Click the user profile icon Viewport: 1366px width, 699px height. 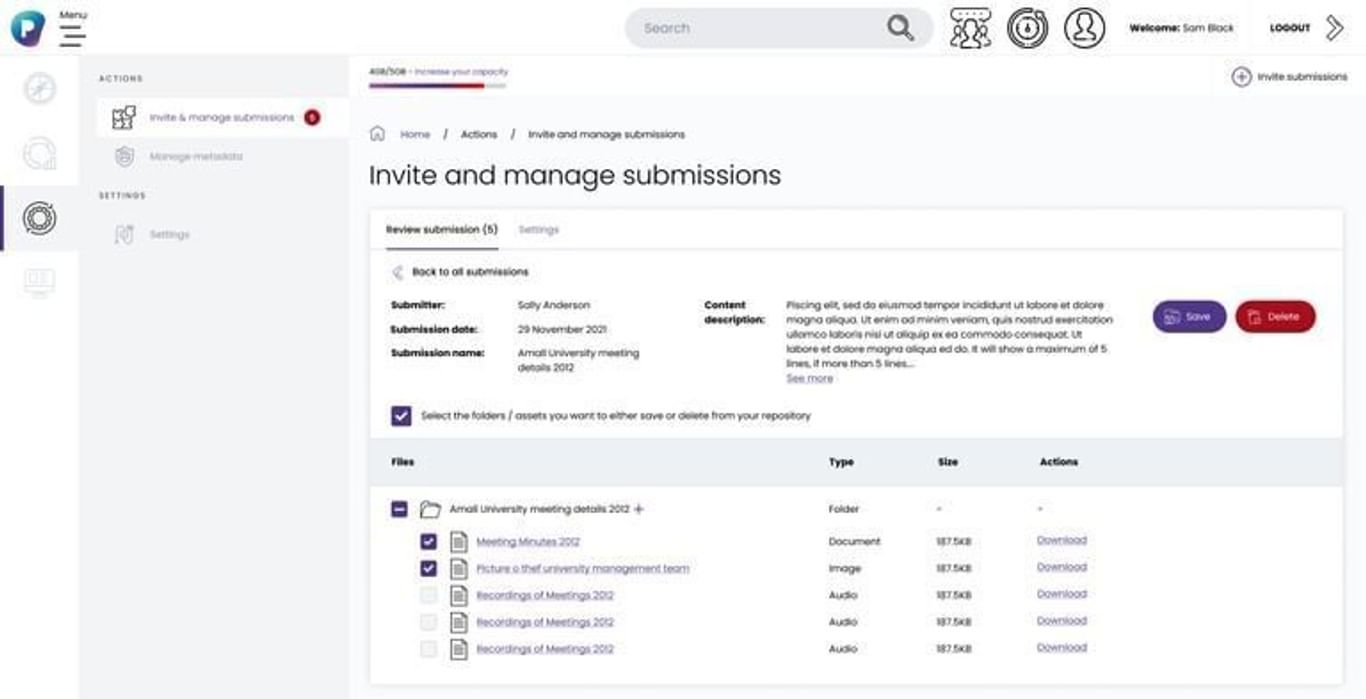[1084, 28]
